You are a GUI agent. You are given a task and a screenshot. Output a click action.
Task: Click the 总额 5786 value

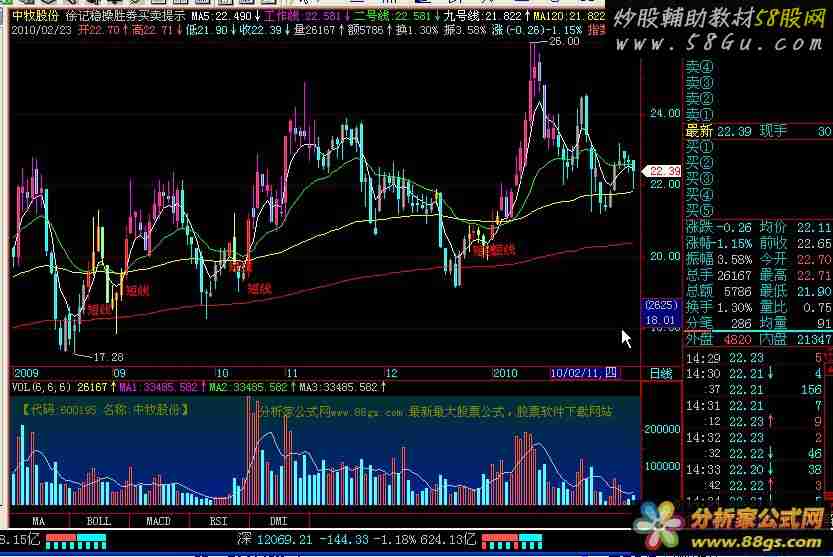[718, 291]
